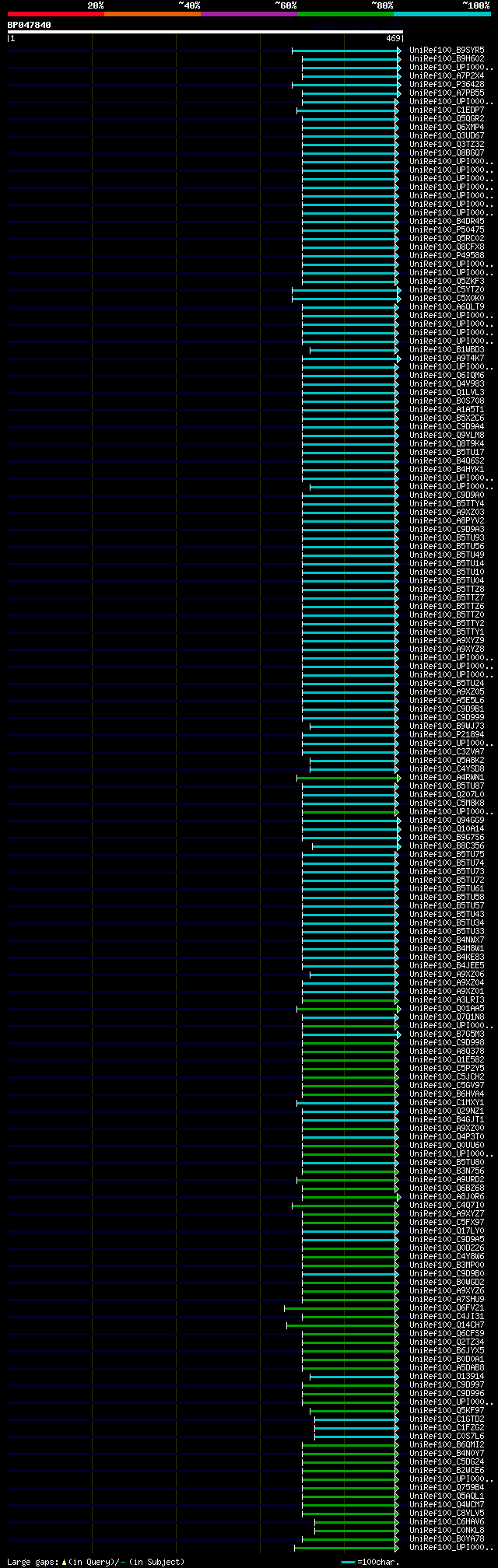
Task: Select the UniRef100_Q7Q1N8 row label
Action: tap(447, 1017)
